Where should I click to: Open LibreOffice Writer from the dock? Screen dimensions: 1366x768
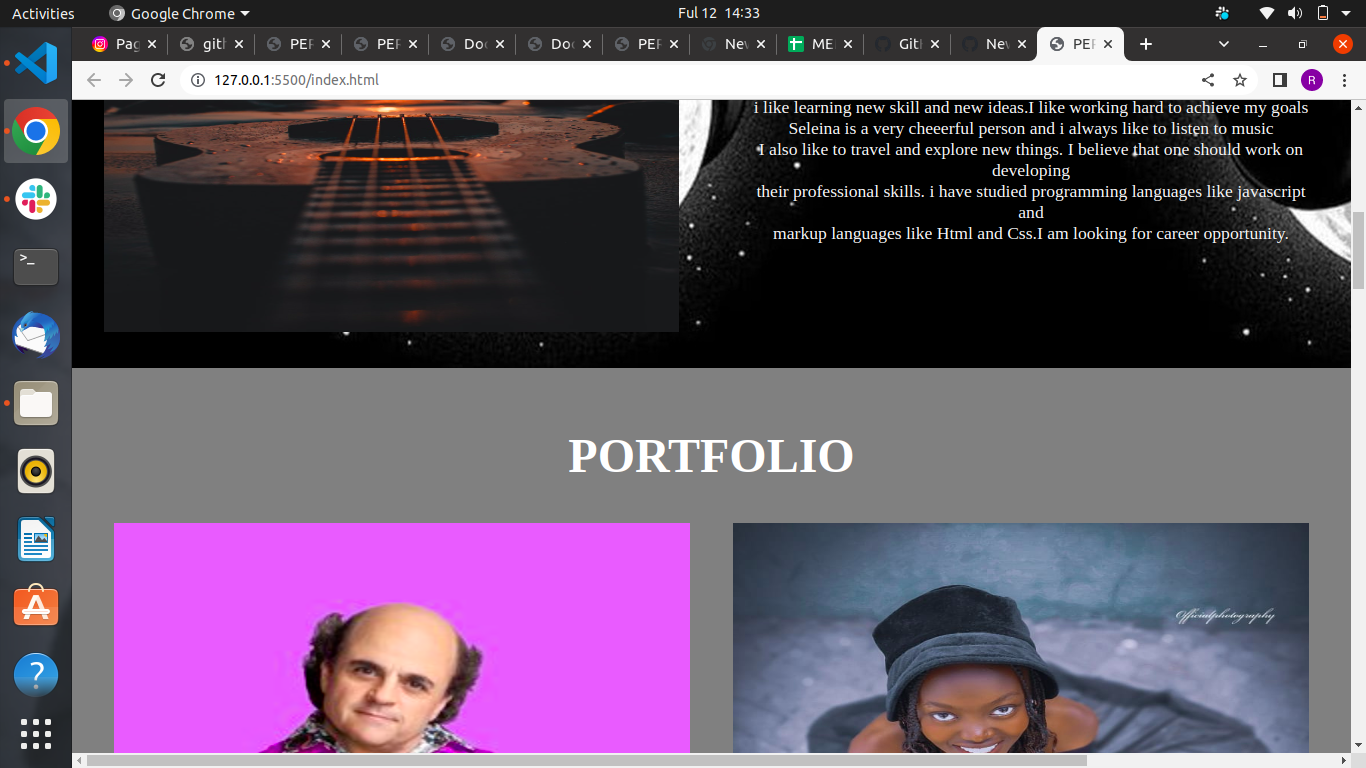click(x=36, y=539)
